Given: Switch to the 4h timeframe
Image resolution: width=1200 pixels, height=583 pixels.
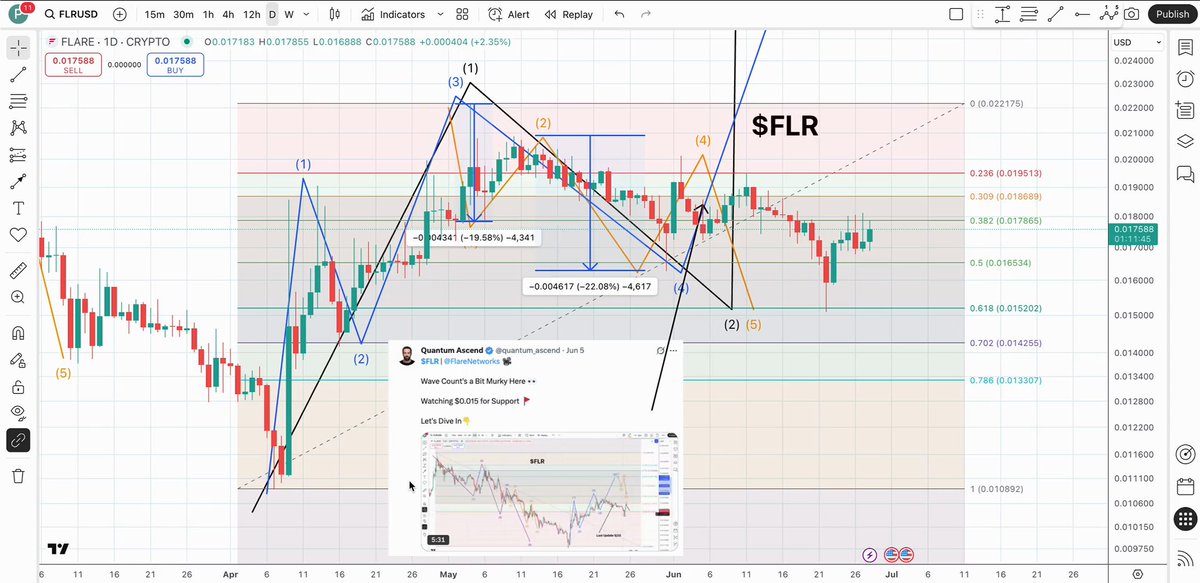Looking at the screenshot, I should pos(228,15).
